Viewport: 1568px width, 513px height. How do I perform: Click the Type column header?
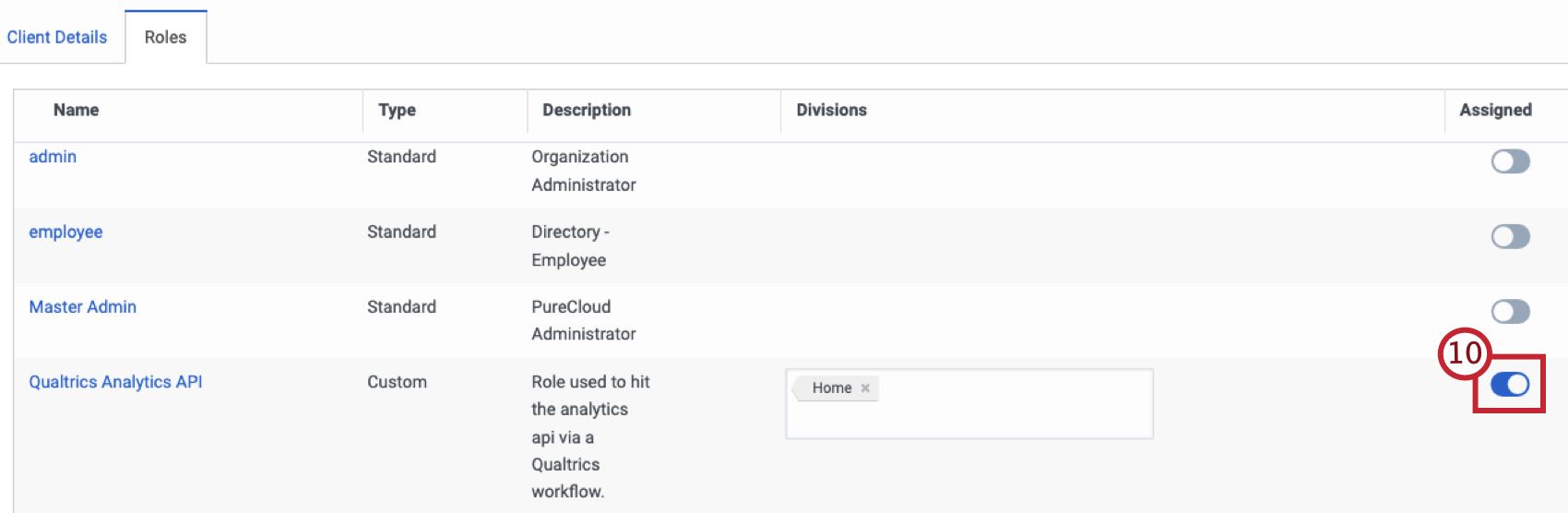click(x=397, y=110)
